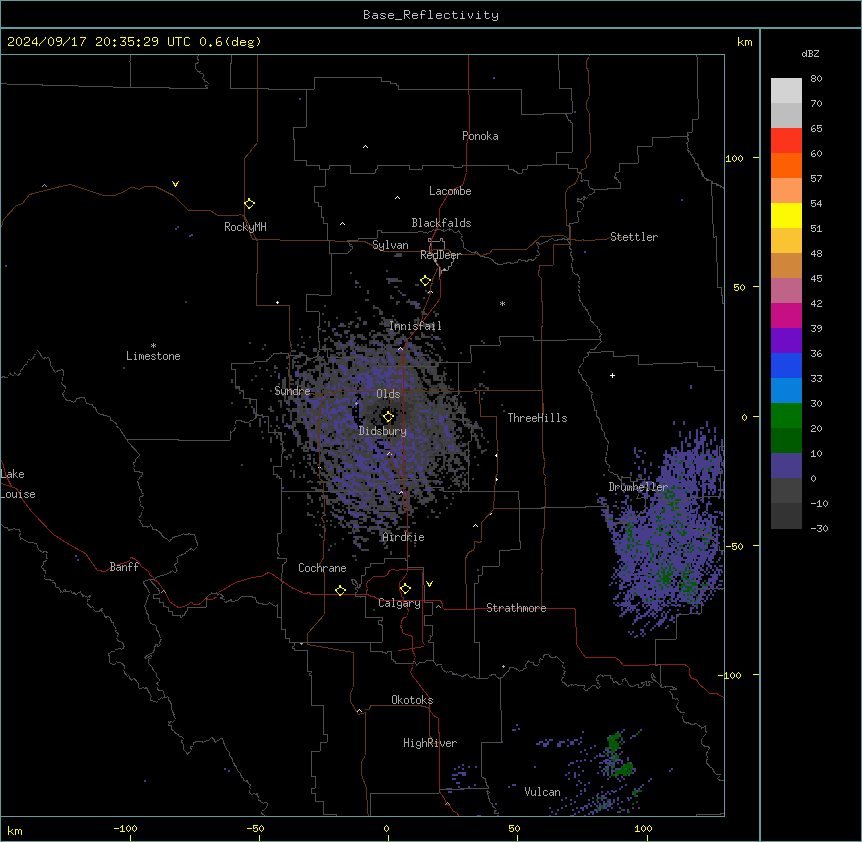This screenshot has width=862, height=842.
Task: Click the yellow diamond marker above Calgary label
Action: coord(405,589)
